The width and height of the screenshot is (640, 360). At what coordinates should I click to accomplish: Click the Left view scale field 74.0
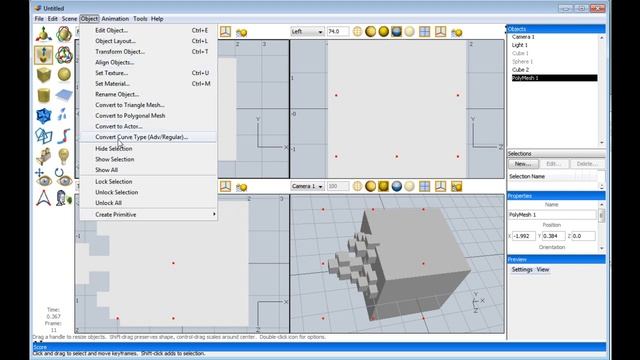point(338,31)
